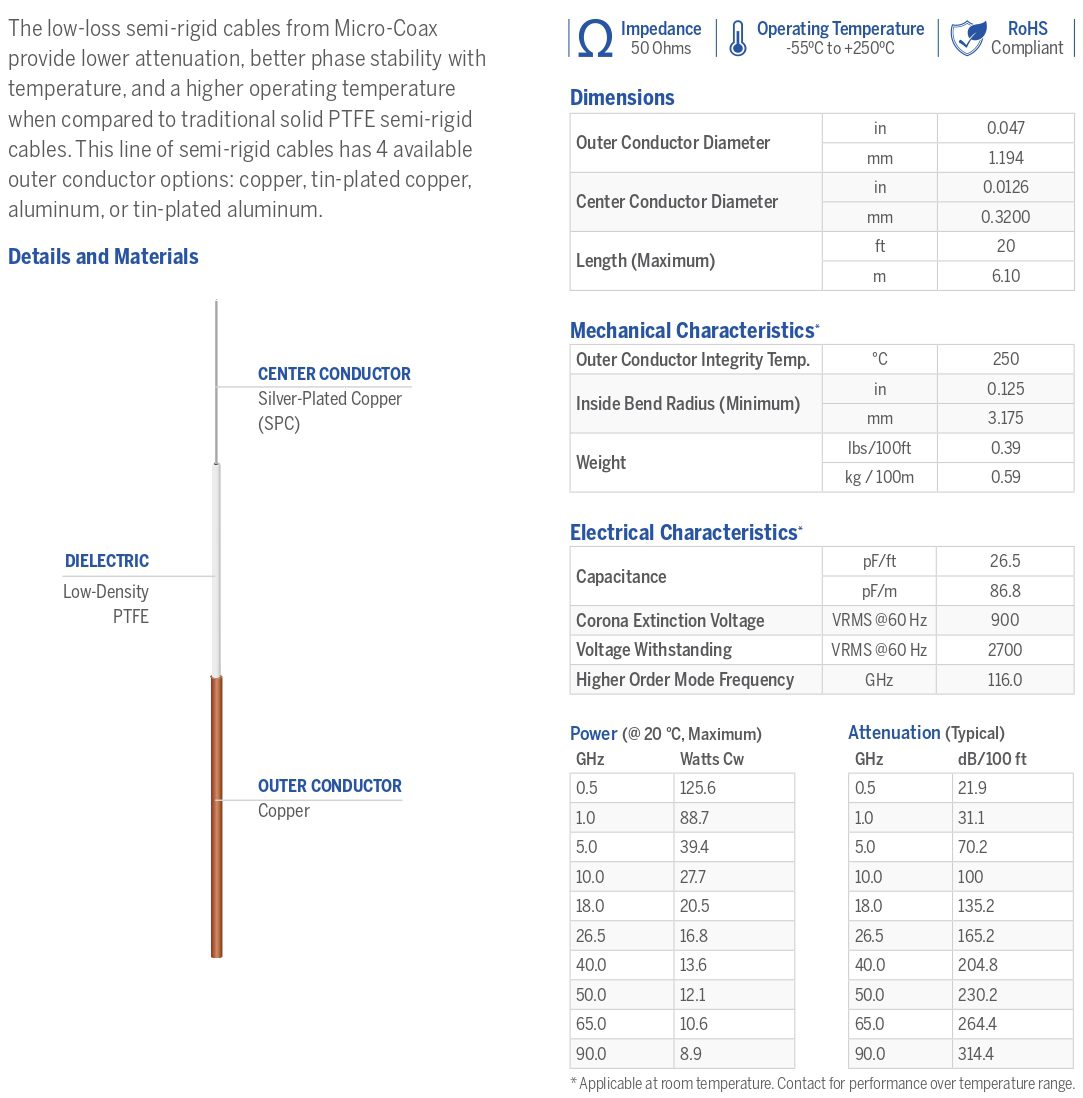Click the Corona Extinction Voltage value 900
Viewport: 1083px width, 1098px height.
[x=1005, y=620]
